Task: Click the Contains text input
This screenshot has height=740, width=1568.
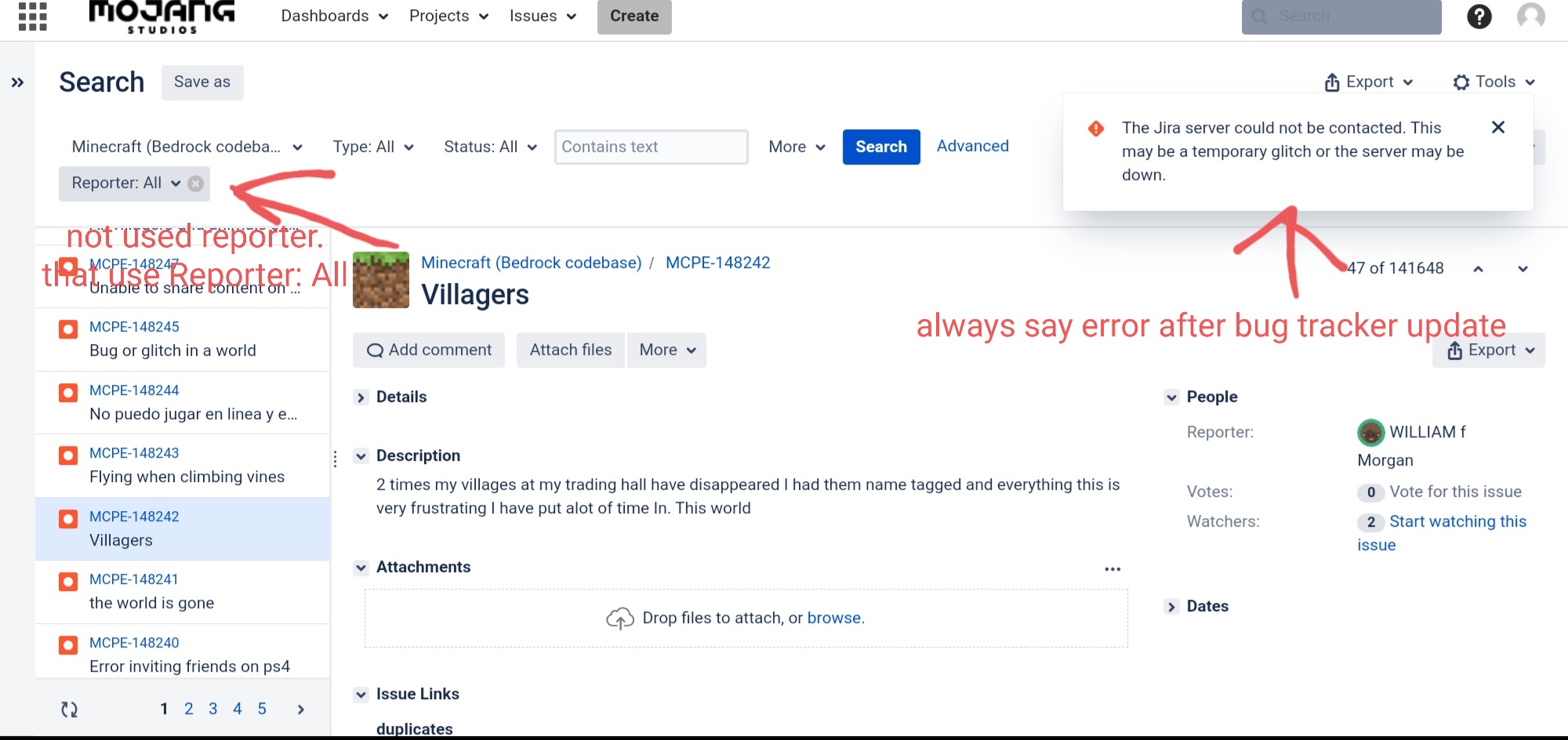Action: 651,147
